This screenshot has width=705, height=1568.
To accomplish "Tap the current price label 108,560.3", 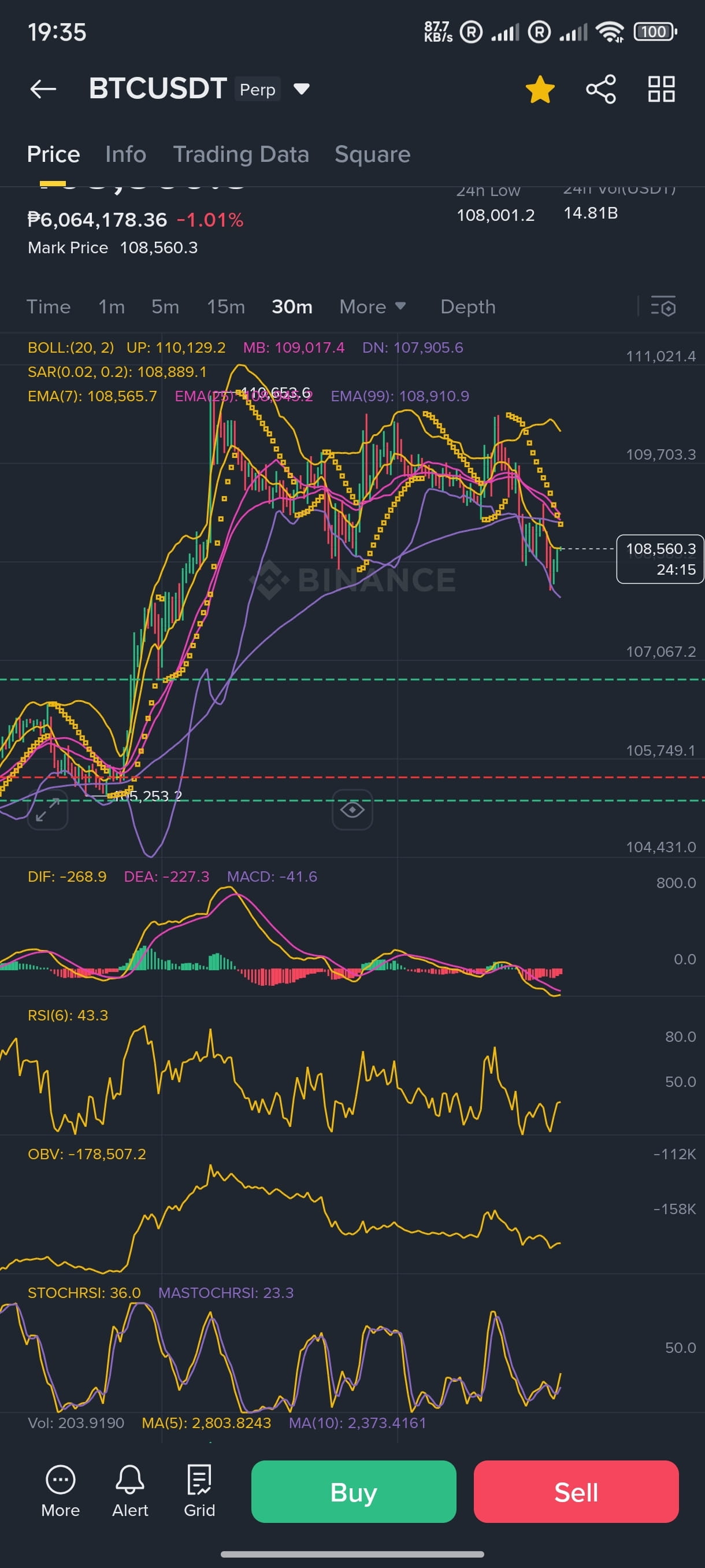I will pos(660,559).
